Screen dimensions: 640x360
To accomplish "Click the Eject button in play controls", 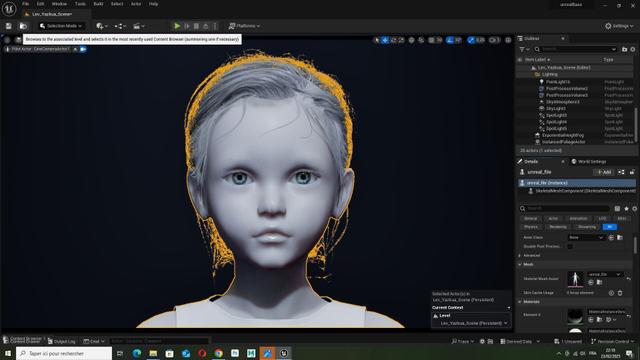I will click(206, 26).
